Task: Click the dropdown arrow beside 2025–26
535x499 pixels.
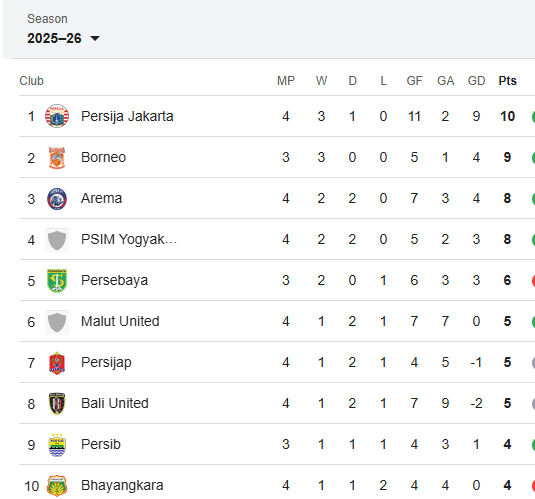Action: pos(95,38)
